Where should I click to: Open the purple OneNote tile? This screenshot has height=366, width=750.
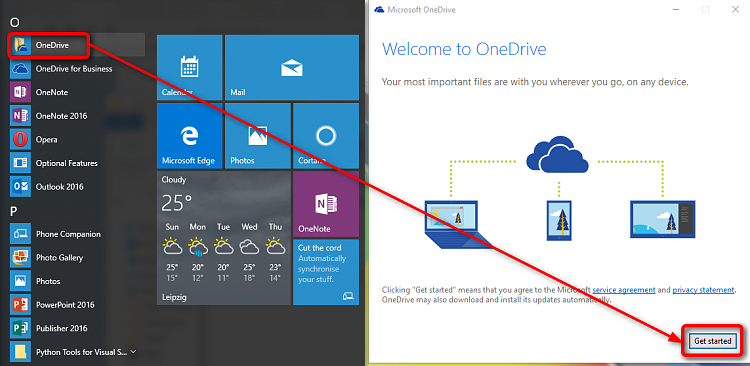[x=326, y=204]
